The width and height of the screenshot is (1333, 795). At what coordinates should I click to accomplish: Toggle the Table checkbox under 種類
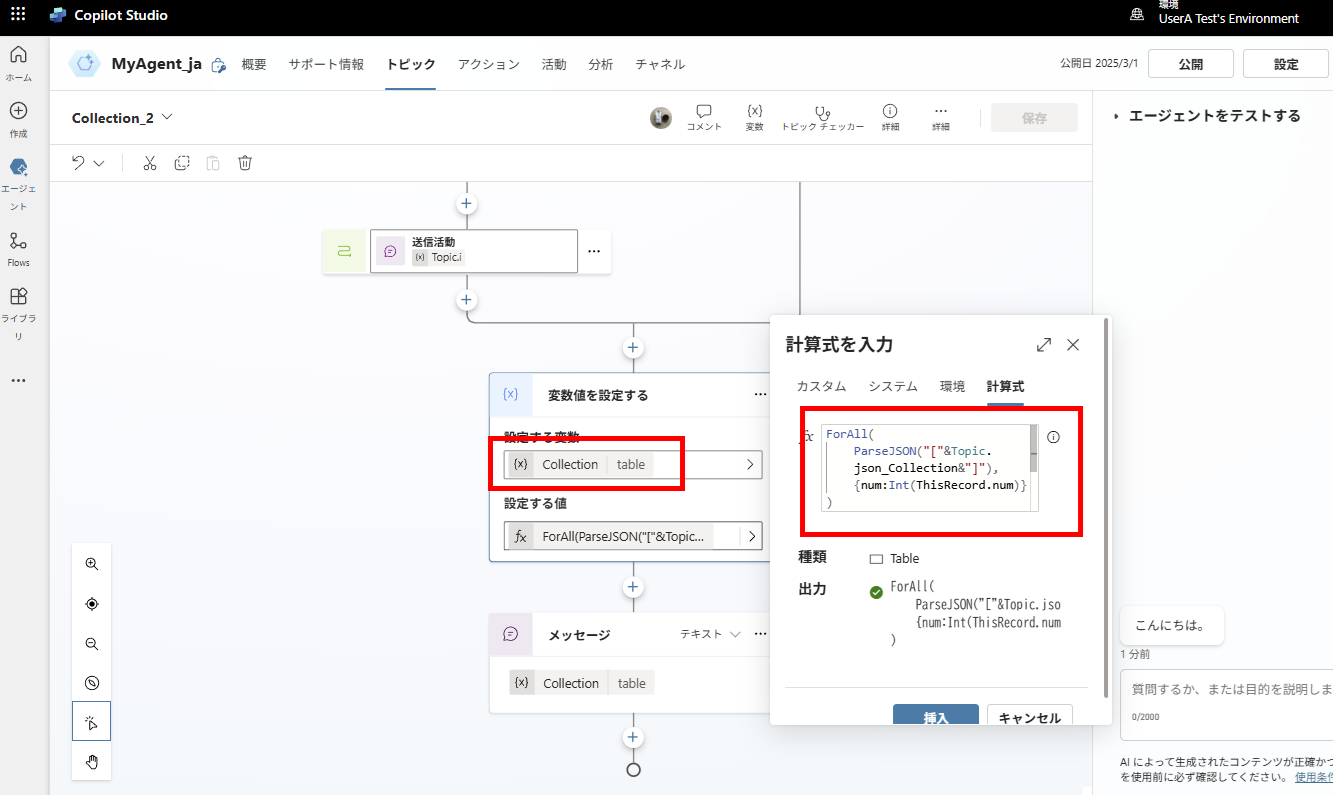click(x=877, y=558)
